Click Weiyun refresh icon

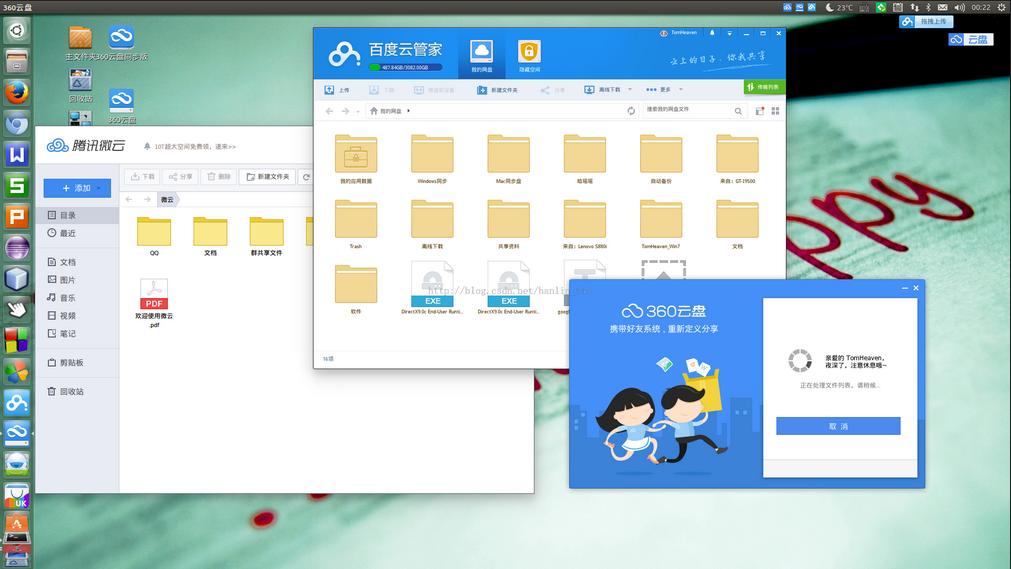tap(306, 177)
